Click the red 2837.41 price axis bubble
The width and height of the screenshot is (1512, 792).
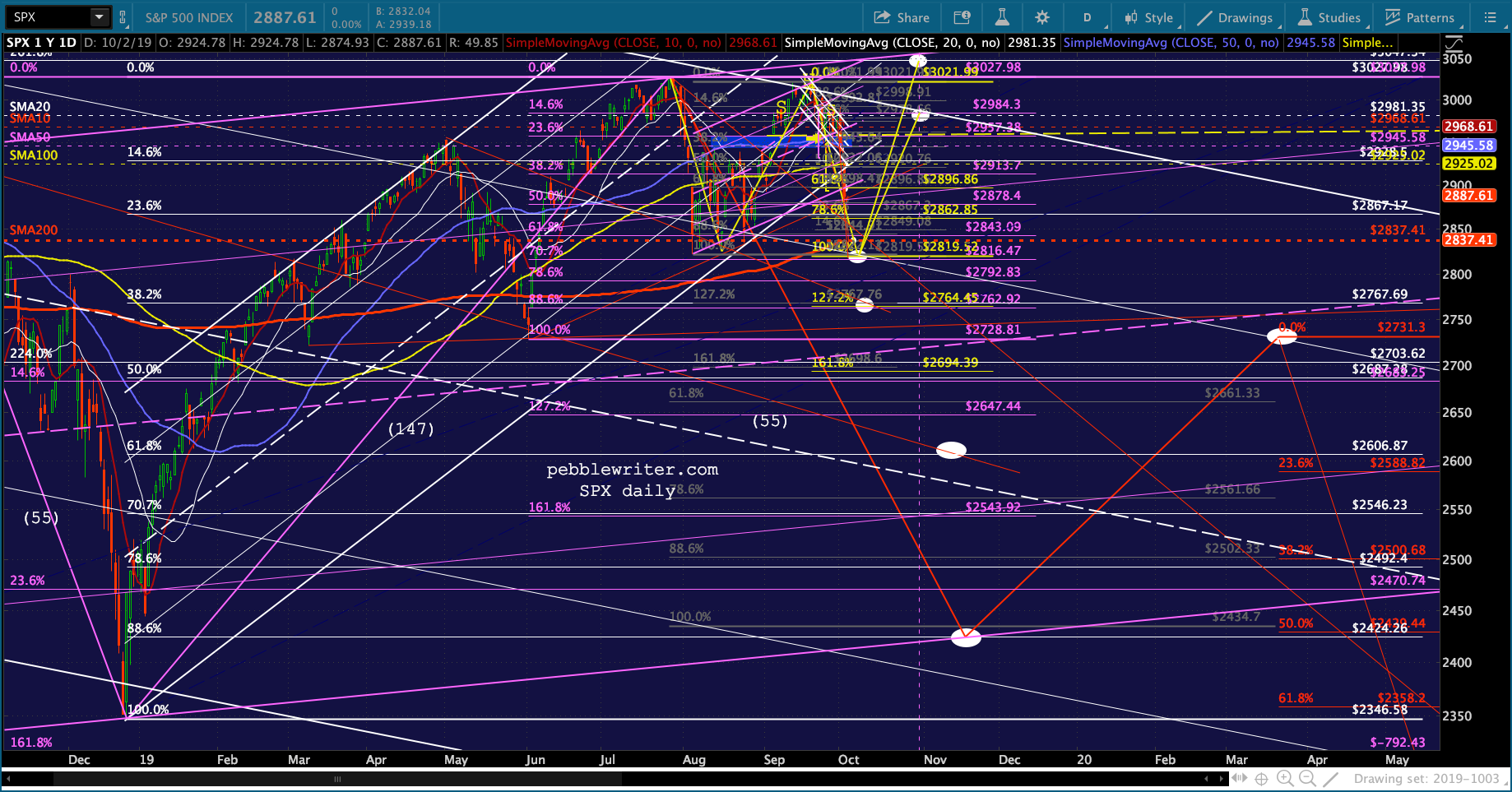click(x=1469, y=240)
